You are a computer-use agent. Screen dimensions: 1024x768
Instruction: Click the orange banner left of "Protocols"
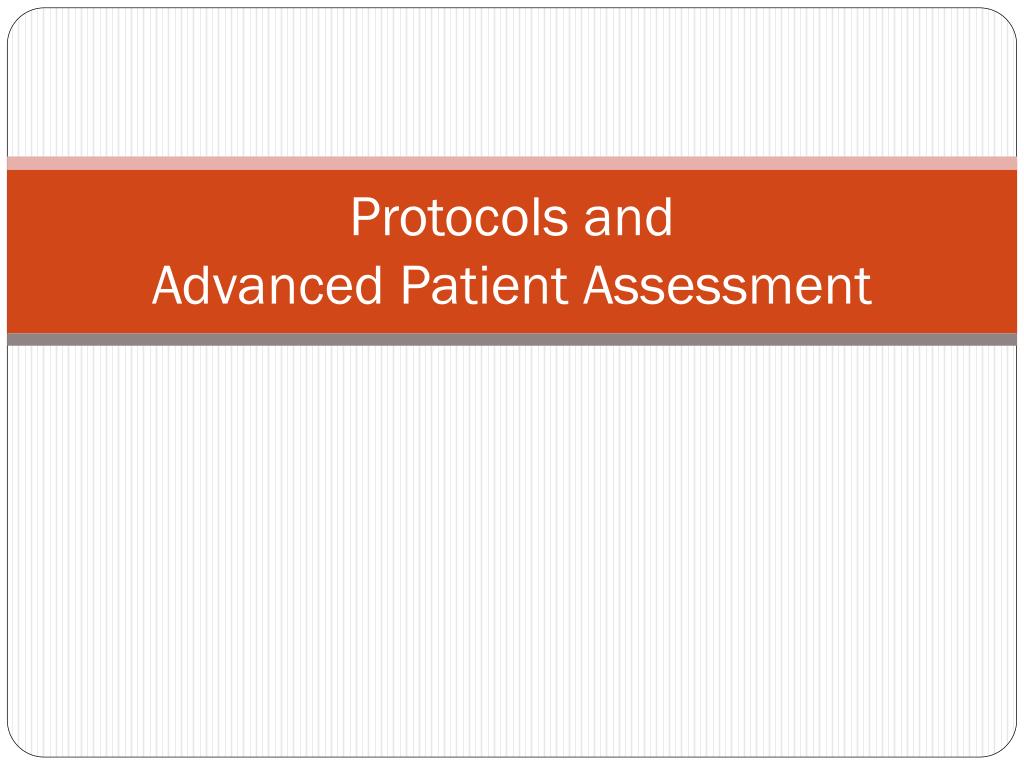pos(176,217)
